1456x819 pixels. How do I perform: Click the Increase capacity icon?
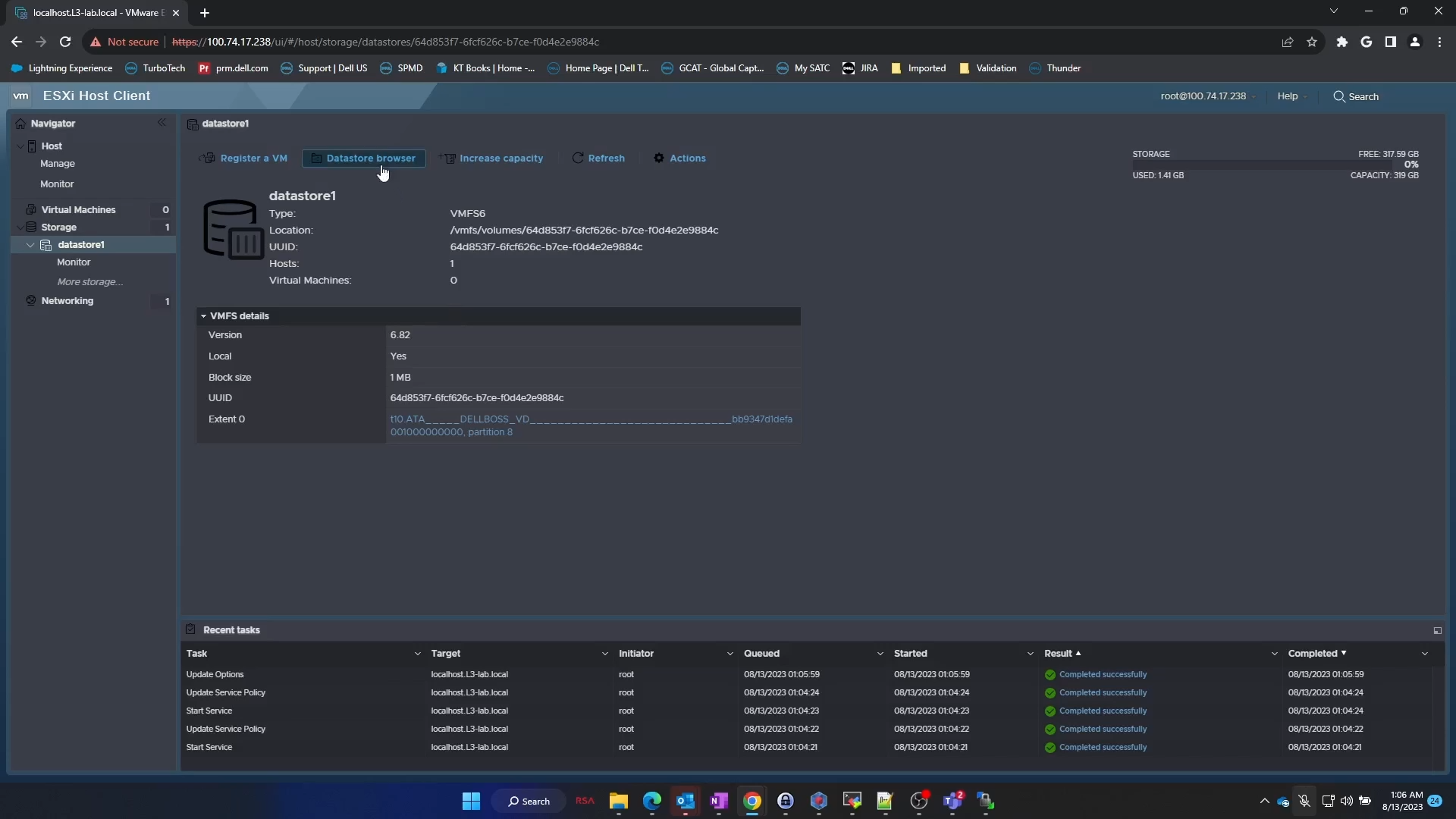448,158
